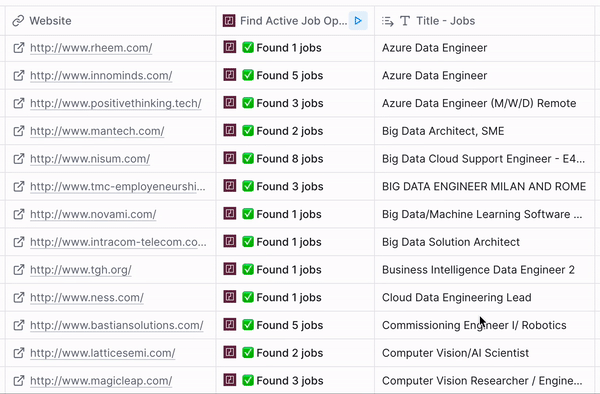
Task: Select 'Computer Vision Researcher / Engine...' cell
Action: click(x=484, y=381)
